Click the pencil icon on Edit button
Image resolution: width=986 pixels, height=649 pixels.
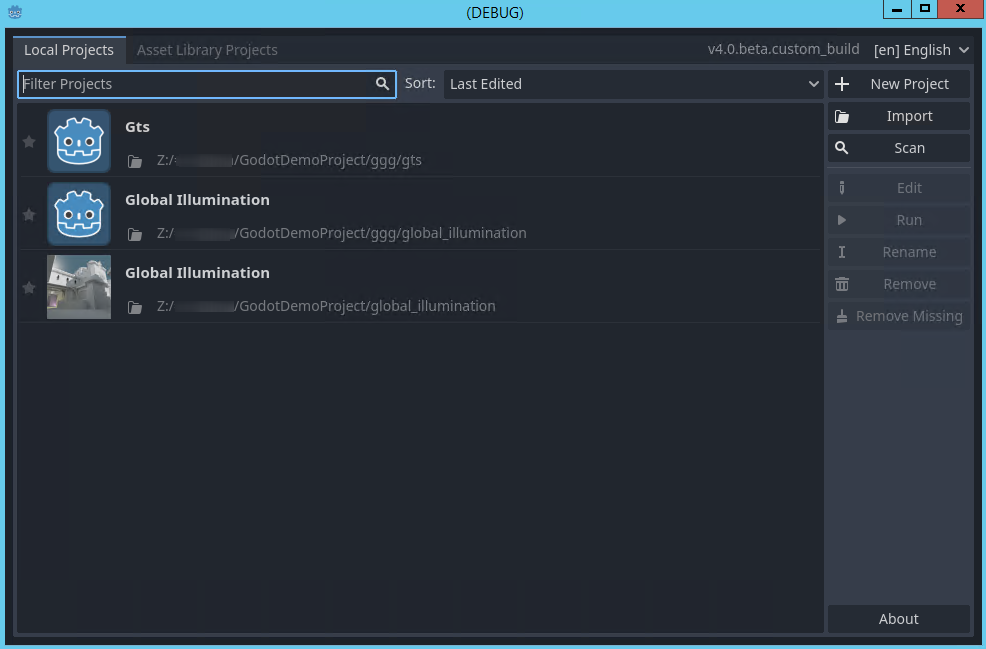842,188
